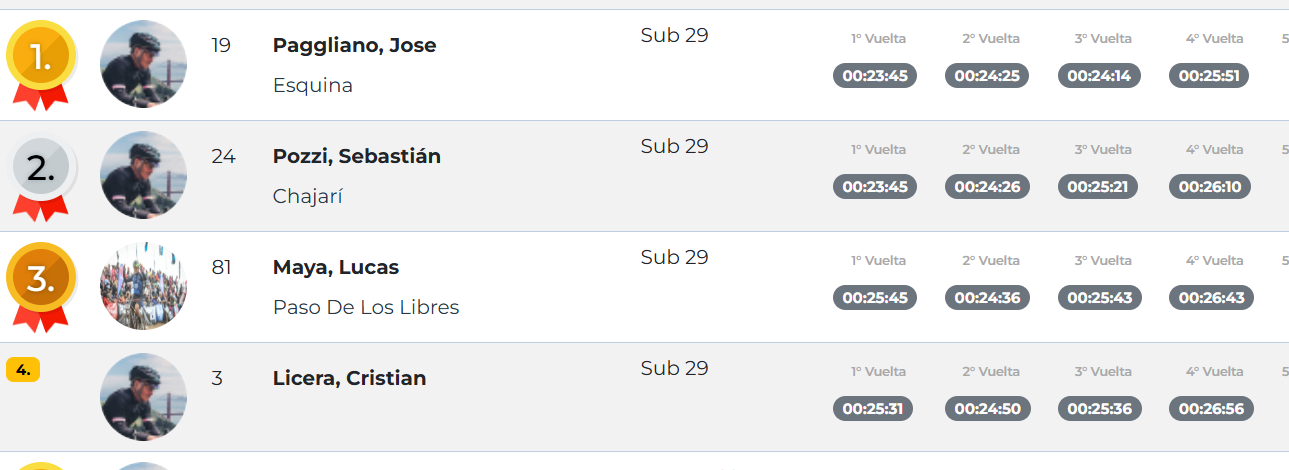Click Pozzi's fourth lap time 00:26:10 badge
Image resolution: width=1289 pixels, height=470 pixels.
1210,187
